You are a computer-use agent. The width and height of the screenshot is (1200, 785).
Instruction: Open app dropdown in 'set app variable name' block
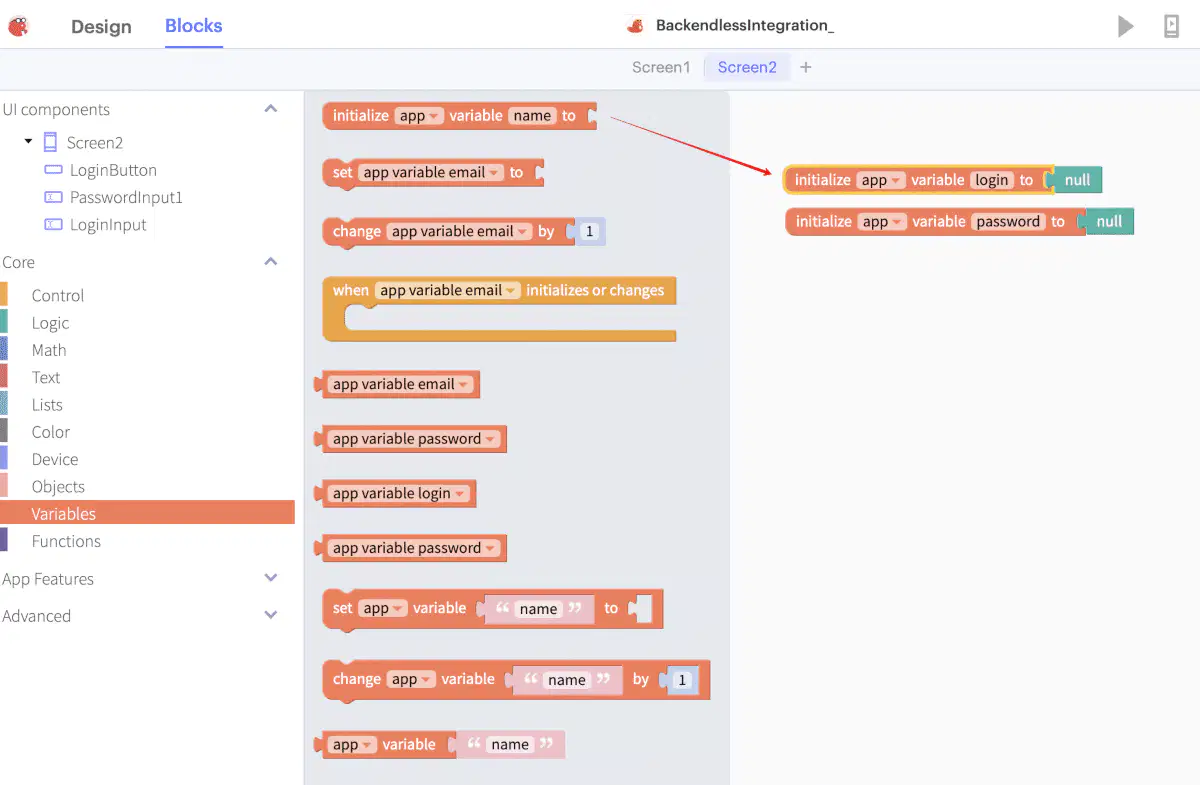click(384, 608)
